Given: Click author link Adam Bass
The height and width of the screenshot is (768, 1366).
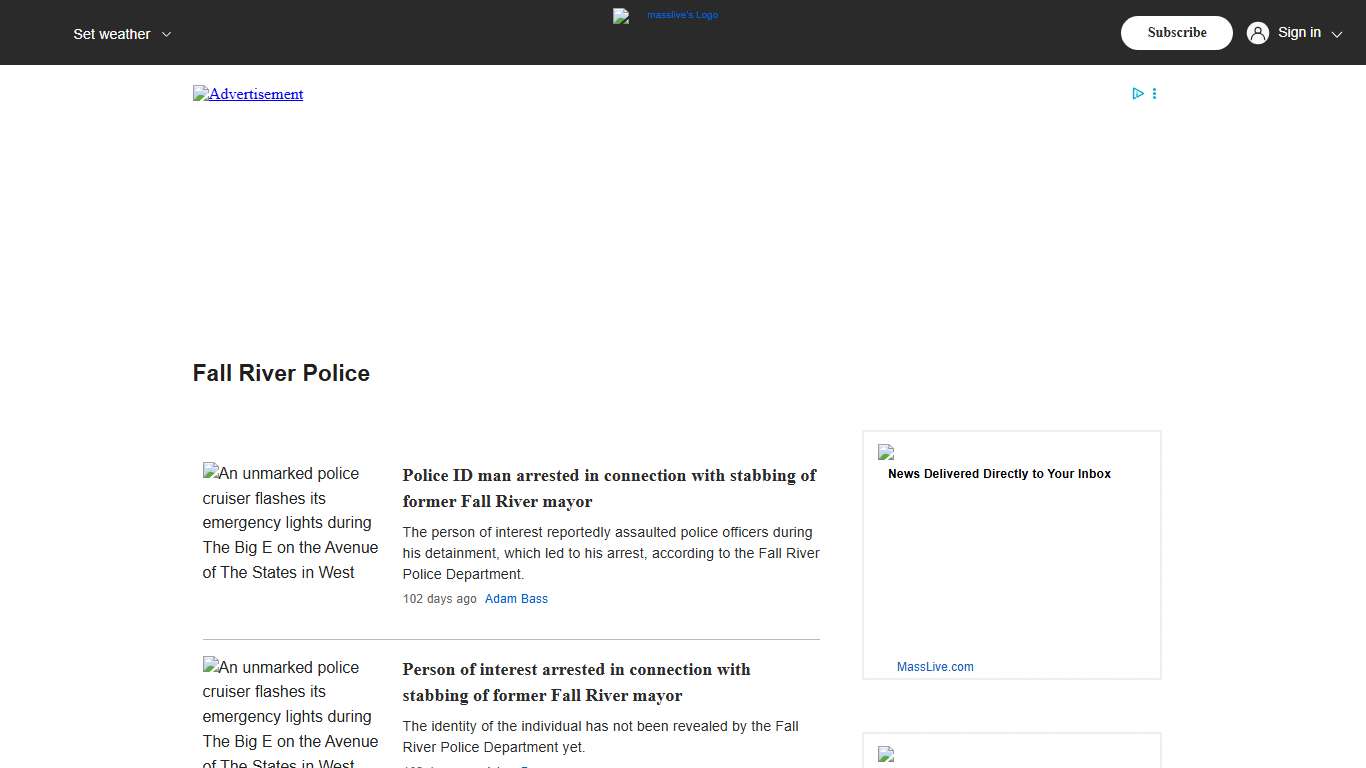Looking at the screenshot, I should (516, 598).
